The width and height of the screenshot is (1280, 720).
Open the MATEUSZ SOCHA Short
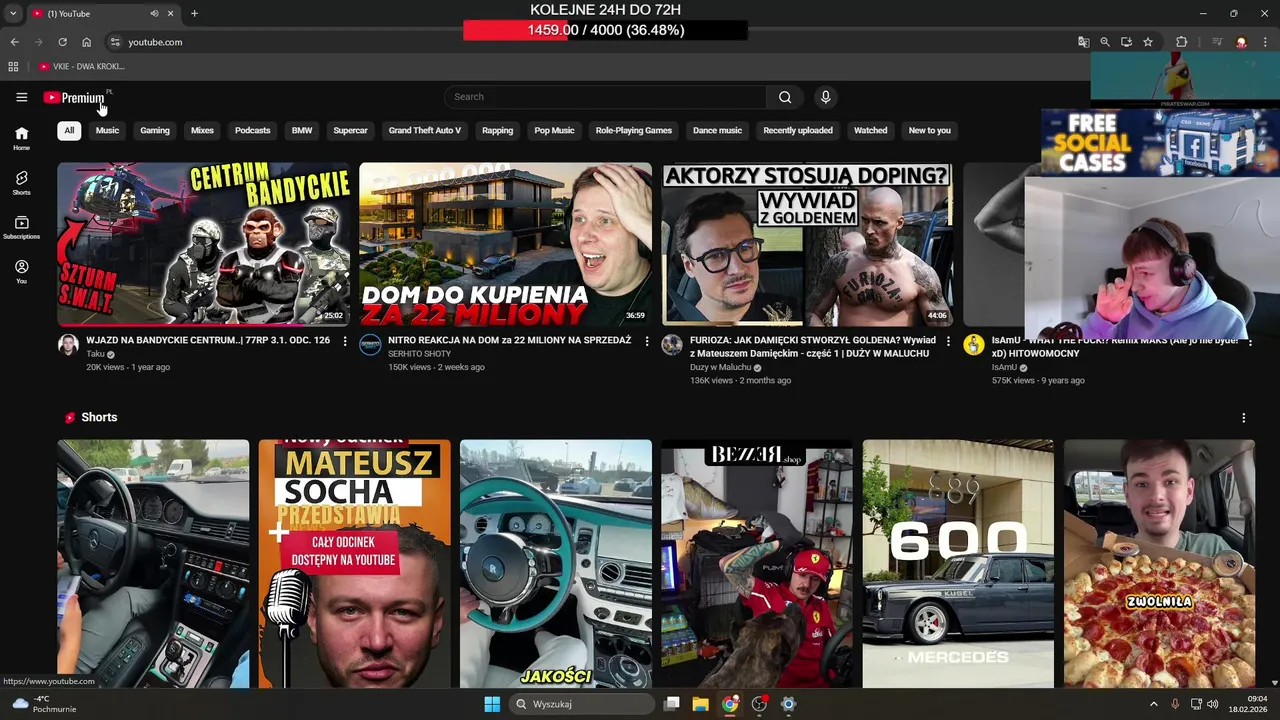(354, 564)
